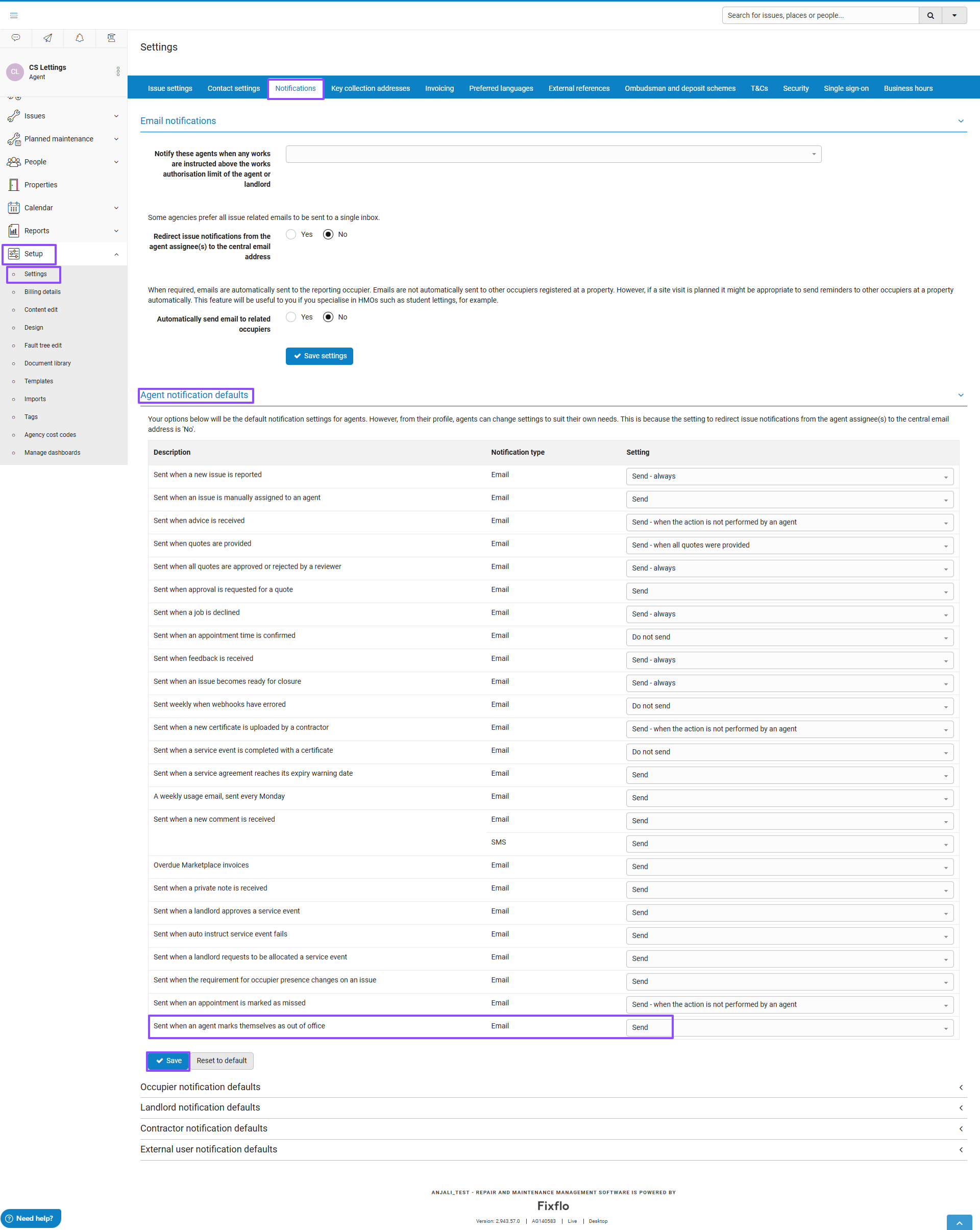Screen dimensions: 980x1230
Task: Open the CS Lettings three-dot menu
Action: [118, 71]
